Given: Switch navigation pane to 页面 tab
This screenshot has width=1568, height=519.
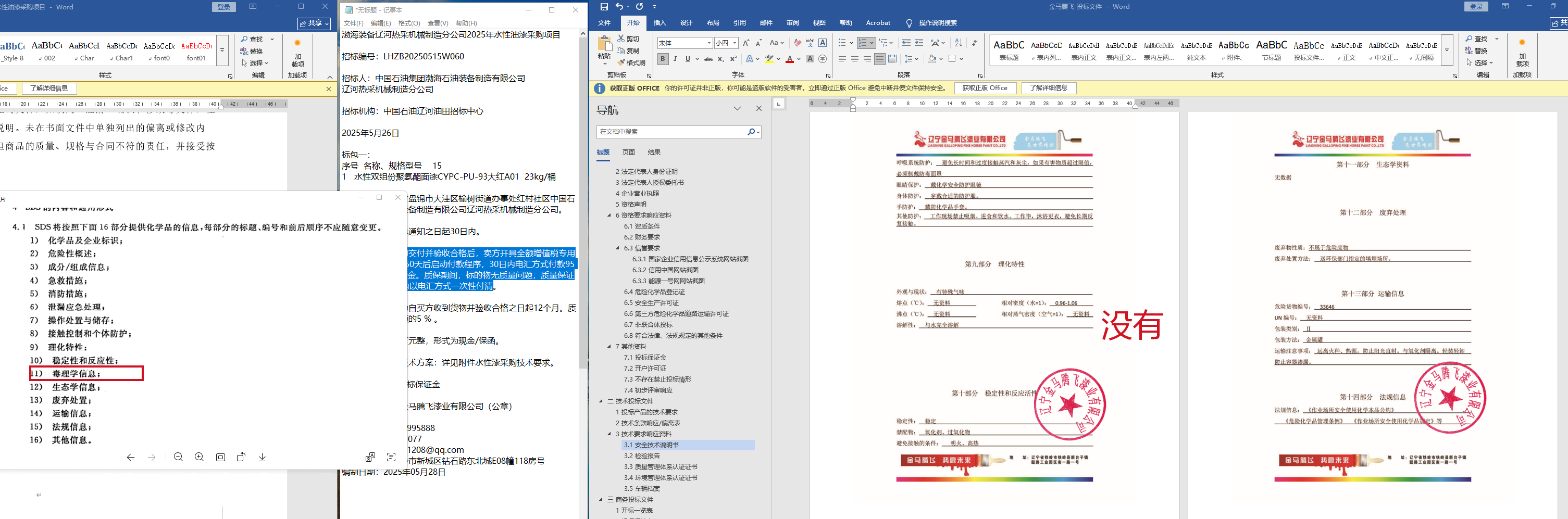Looking at the screenshot, I should 629,152.
